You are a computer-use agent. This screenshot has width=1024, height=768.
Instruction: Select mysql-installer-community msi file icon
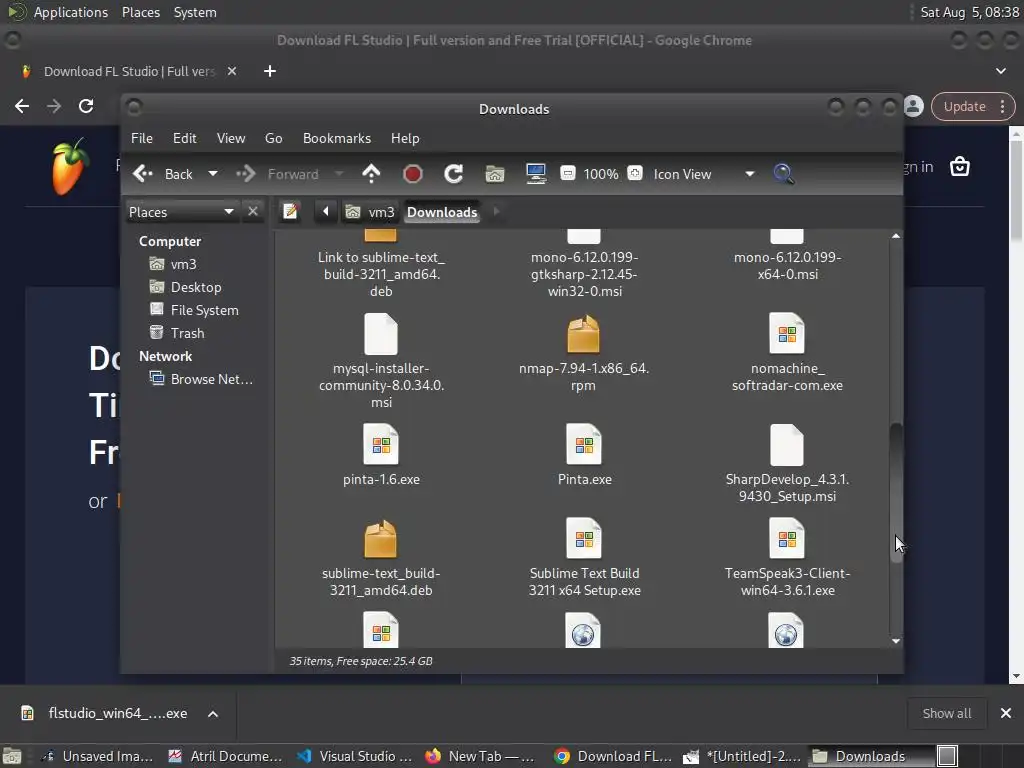[x=381, y=334]
